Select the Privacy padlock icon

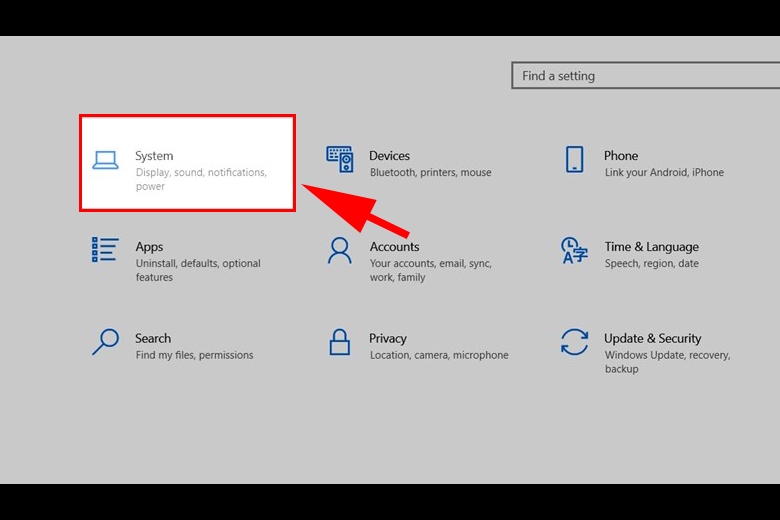[x=340, y=342]
